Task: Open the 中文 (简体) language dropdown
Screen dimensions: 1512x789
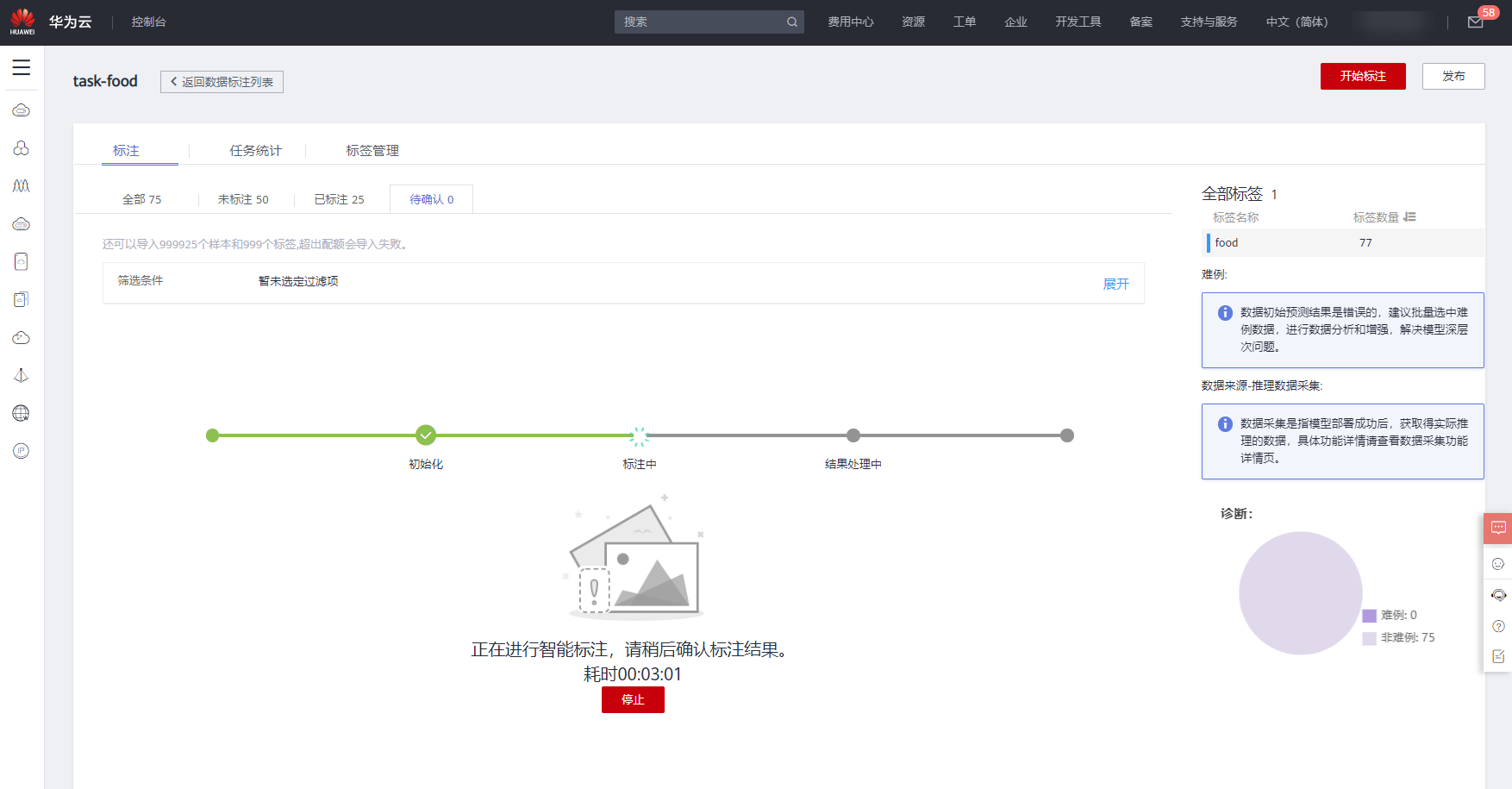Action: coord(1296,22)
